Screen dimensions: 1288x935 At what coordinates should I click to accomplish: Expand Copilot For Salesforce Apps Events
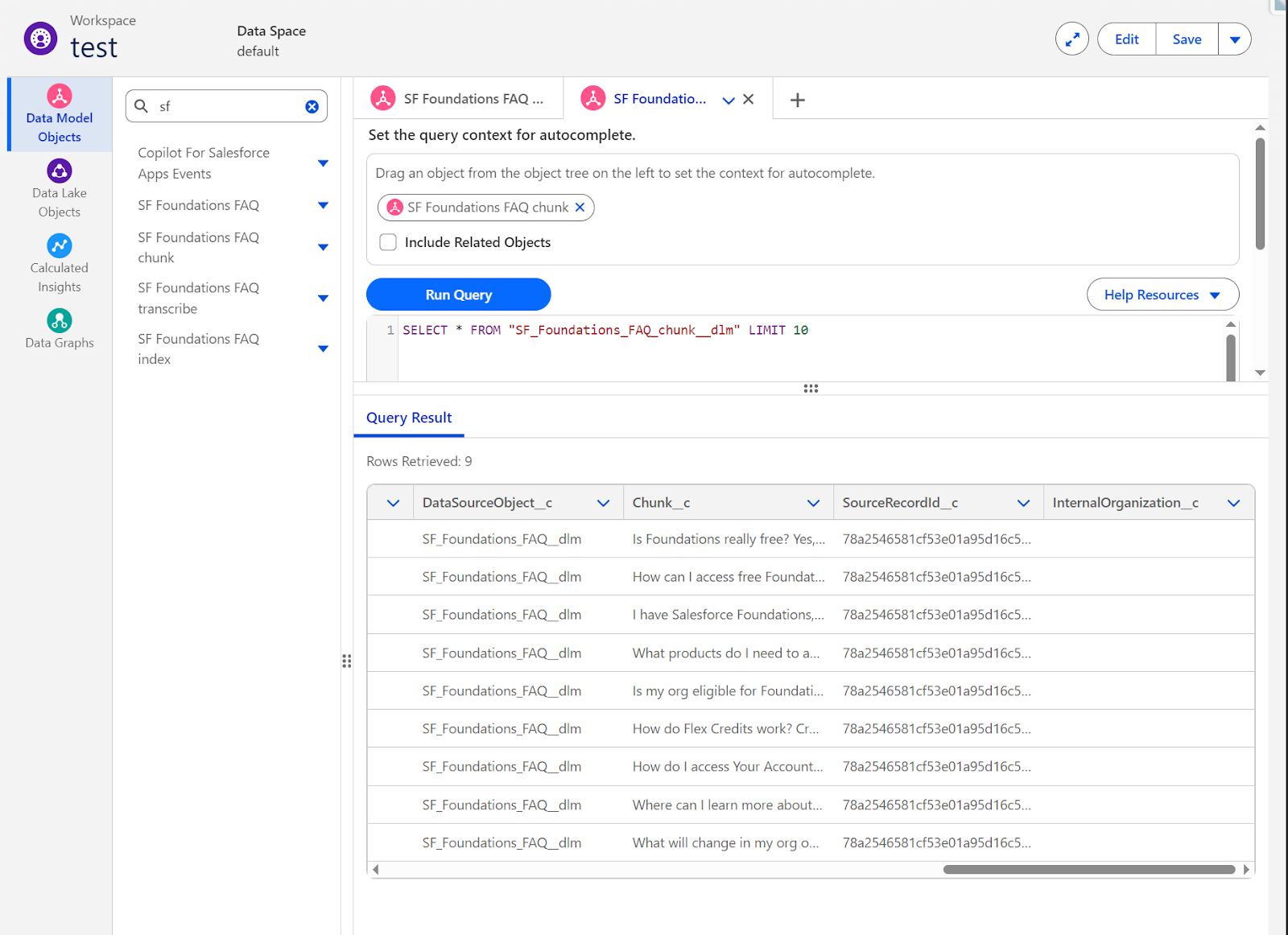[323, 163]
